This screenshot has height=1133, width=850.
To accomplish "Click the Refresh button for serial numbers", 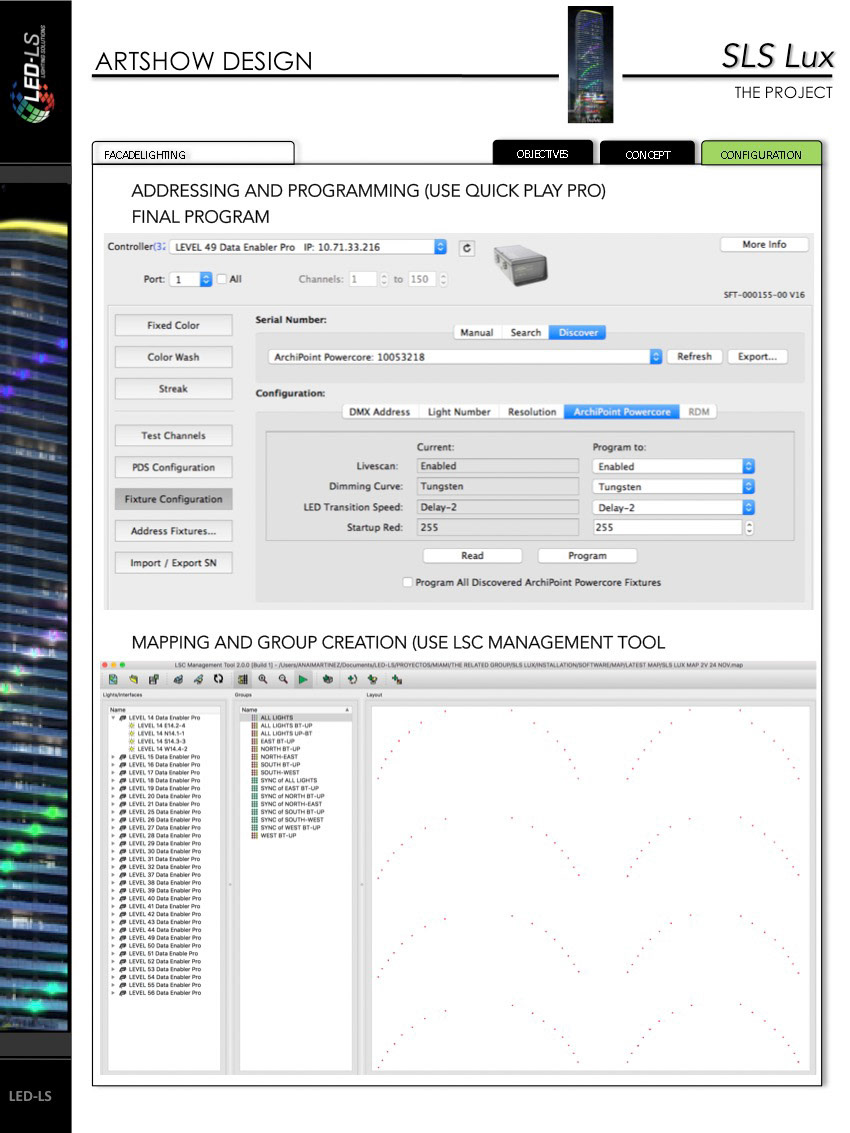I will [x=694, y=356].
